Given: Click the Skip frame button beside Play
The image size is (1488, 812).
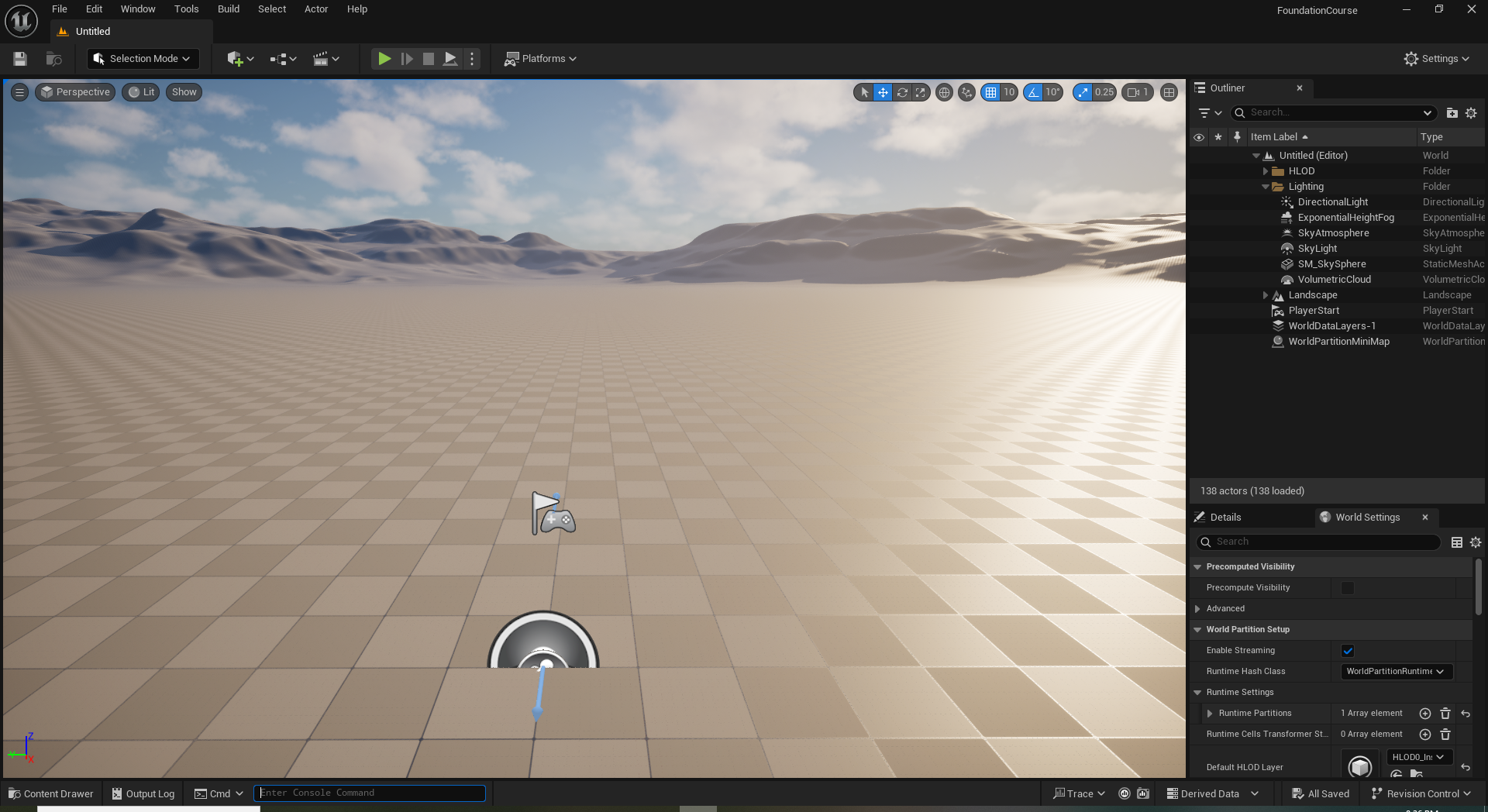Looking at the screenshot, I should coord(406,59).
